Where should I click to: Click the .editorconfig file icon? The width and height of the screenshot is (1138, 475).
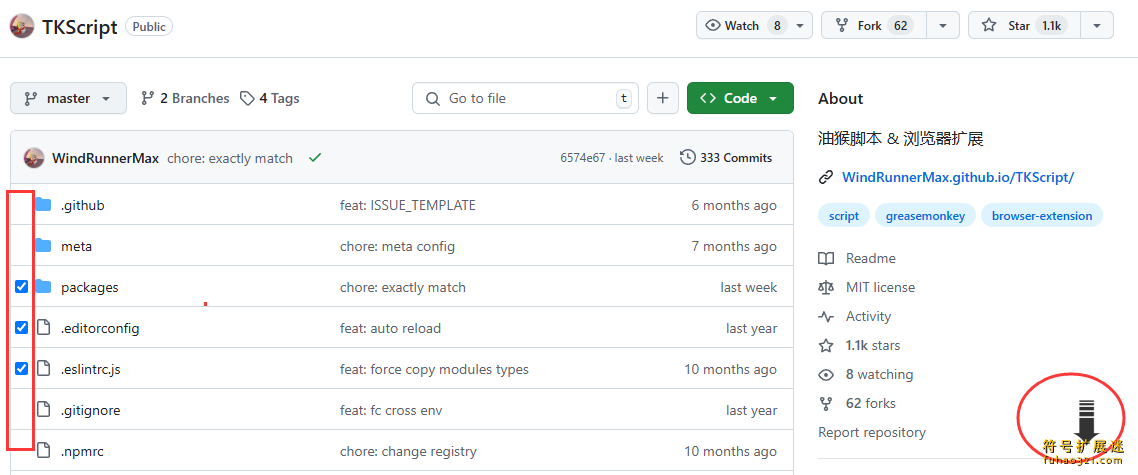[x=44, y=328]
